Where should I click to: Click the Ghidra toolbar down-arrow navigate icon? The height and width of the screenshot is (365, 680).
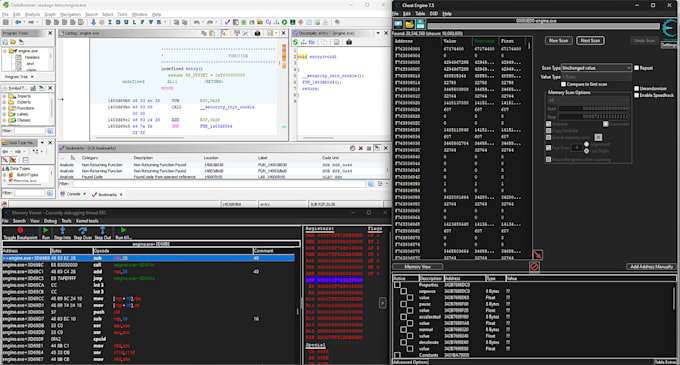pyautogui.click(x=93, y=22)
